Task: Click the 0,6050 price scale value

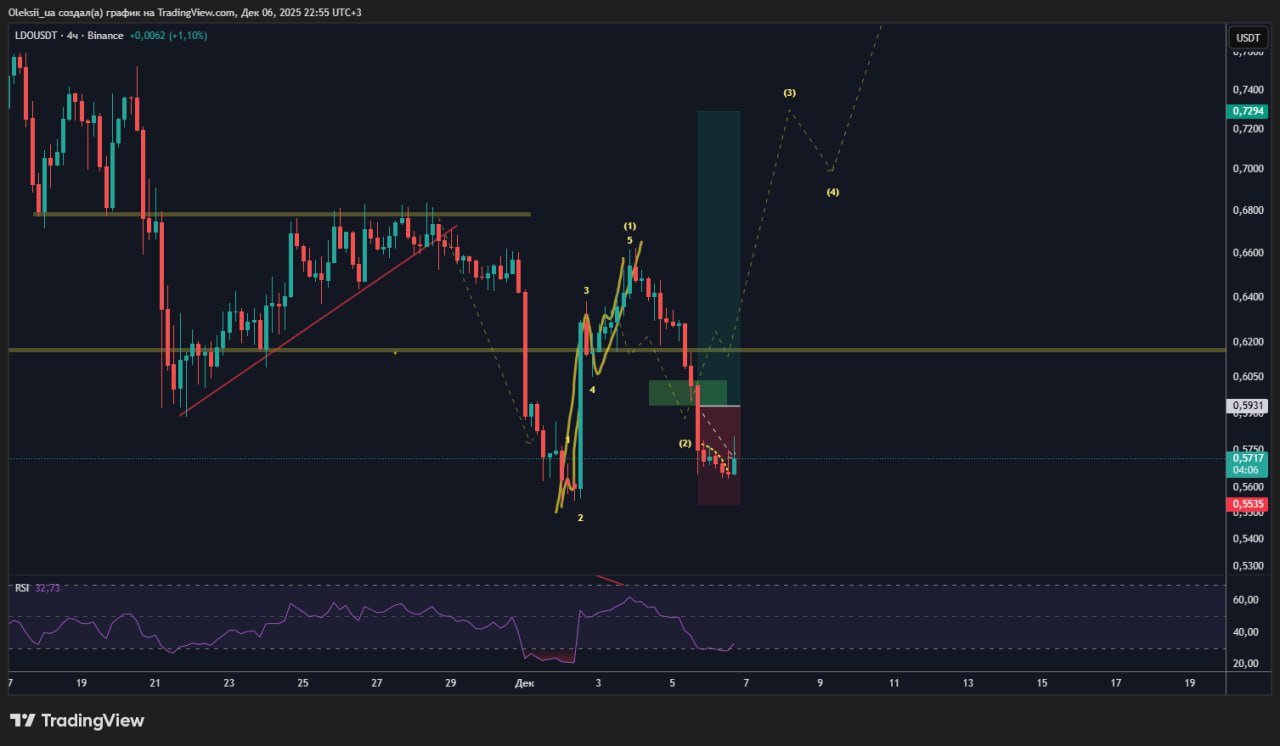Action: 1246,376
